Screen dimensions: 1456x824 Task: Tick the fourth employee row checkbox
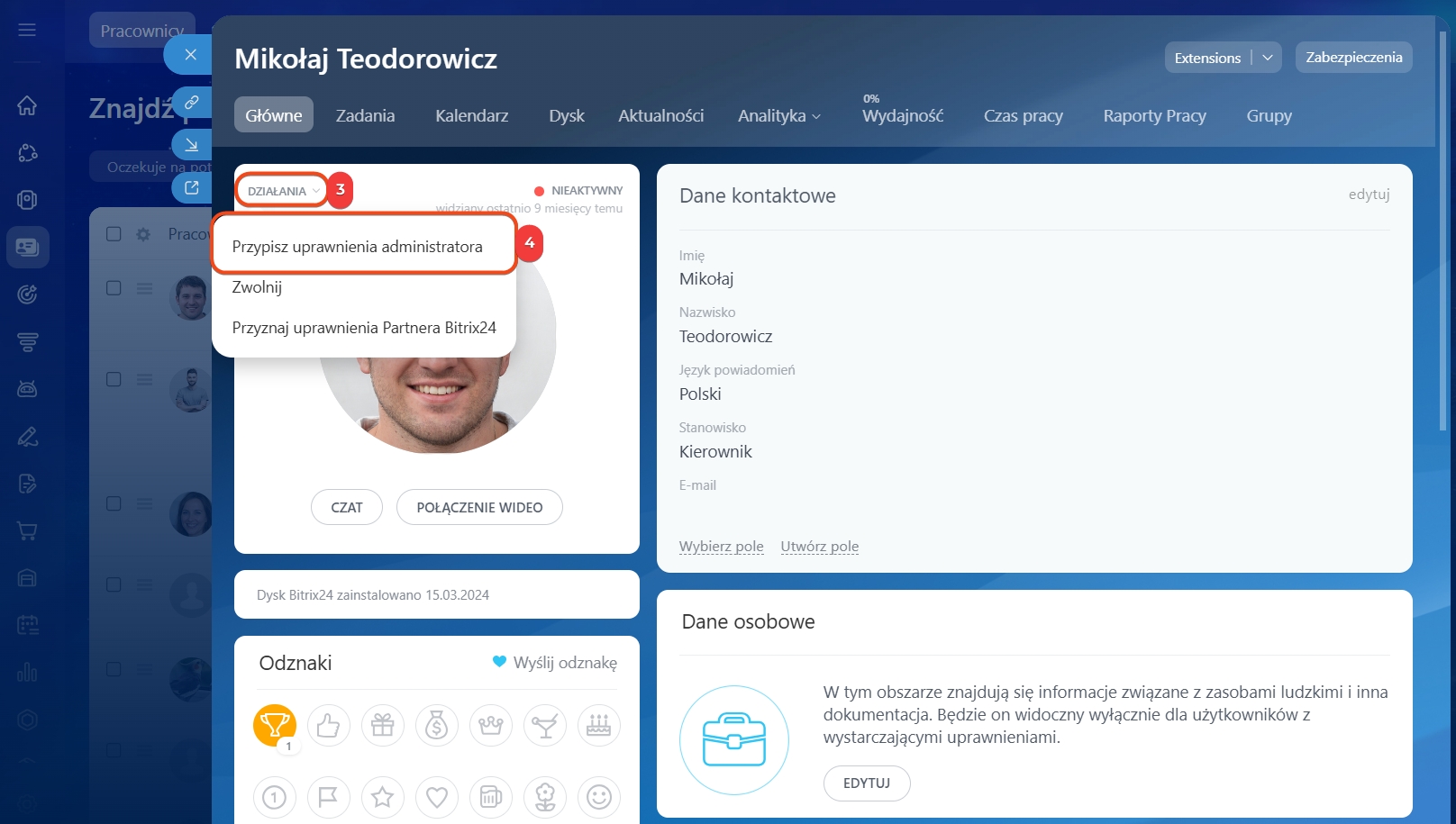[114, 584]
